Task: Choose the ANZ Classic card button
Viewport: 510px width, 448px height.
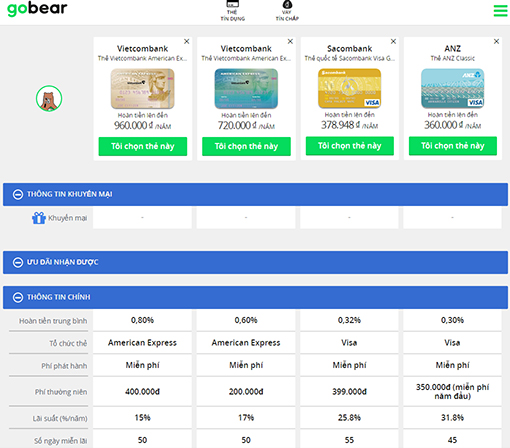Action: (x=453, y=146)
